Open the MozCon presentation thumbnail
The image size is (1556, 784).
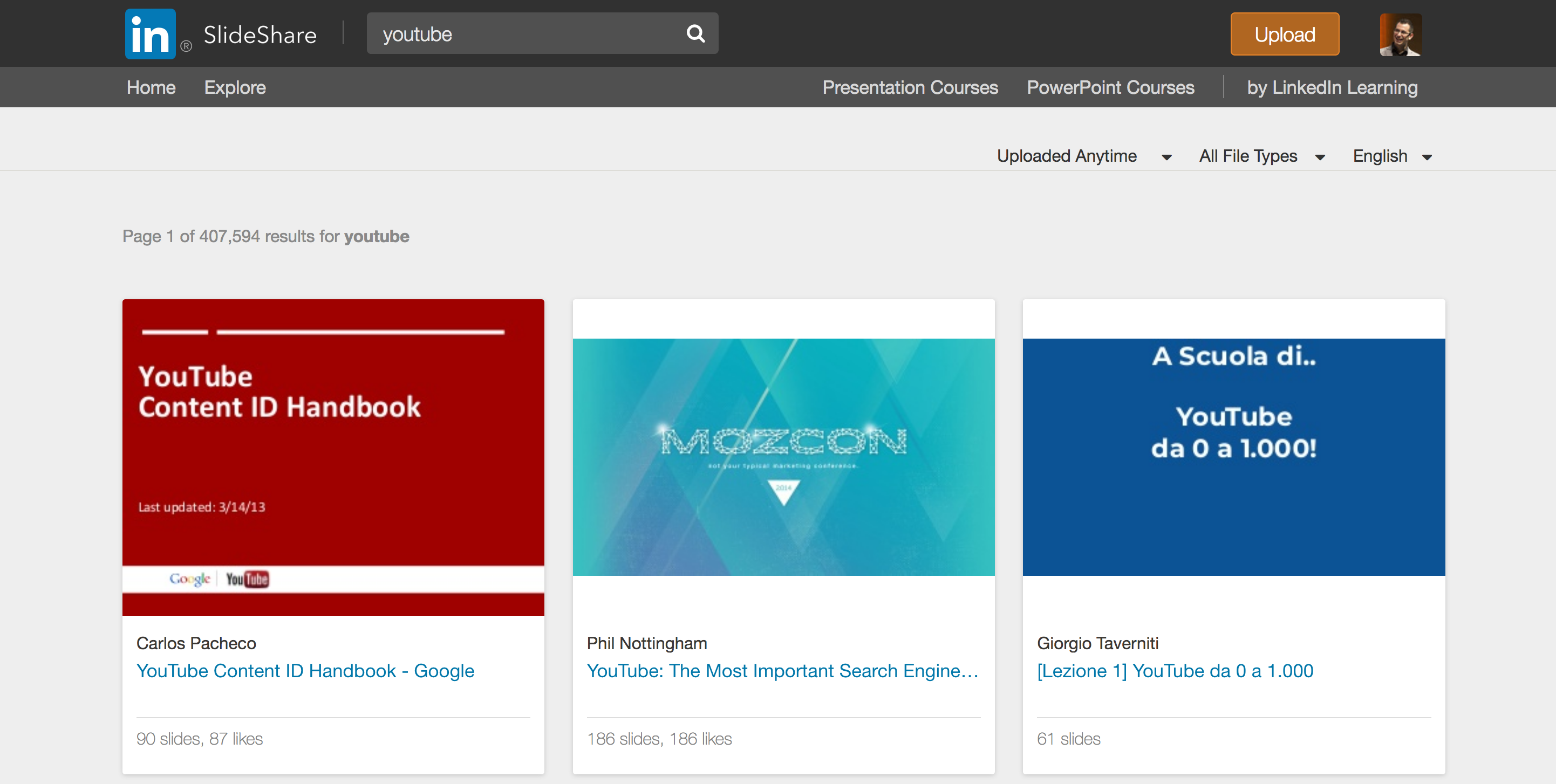pos(783,457)
